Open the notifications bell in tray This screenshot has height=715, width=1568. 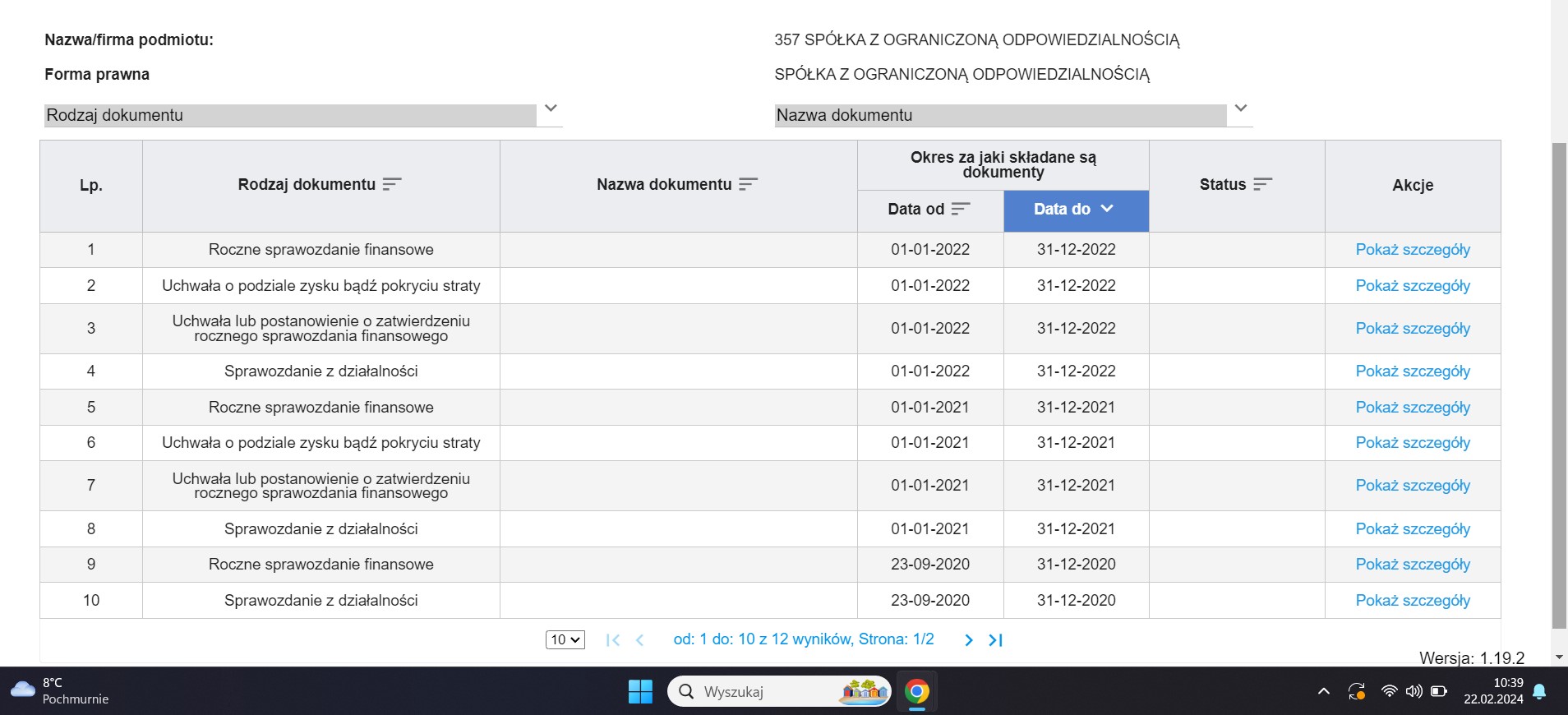pyautogui.click(x=1539, y=692)
